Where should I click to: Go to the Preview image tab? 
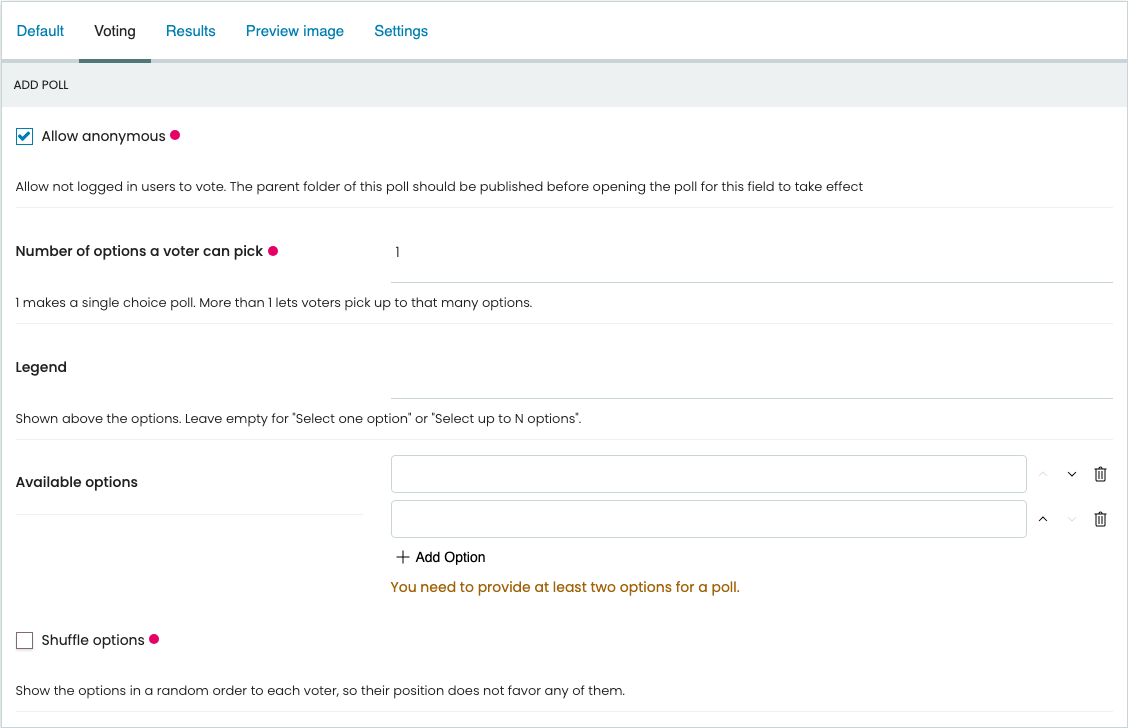pyautogui.click(x=295, y=31)
